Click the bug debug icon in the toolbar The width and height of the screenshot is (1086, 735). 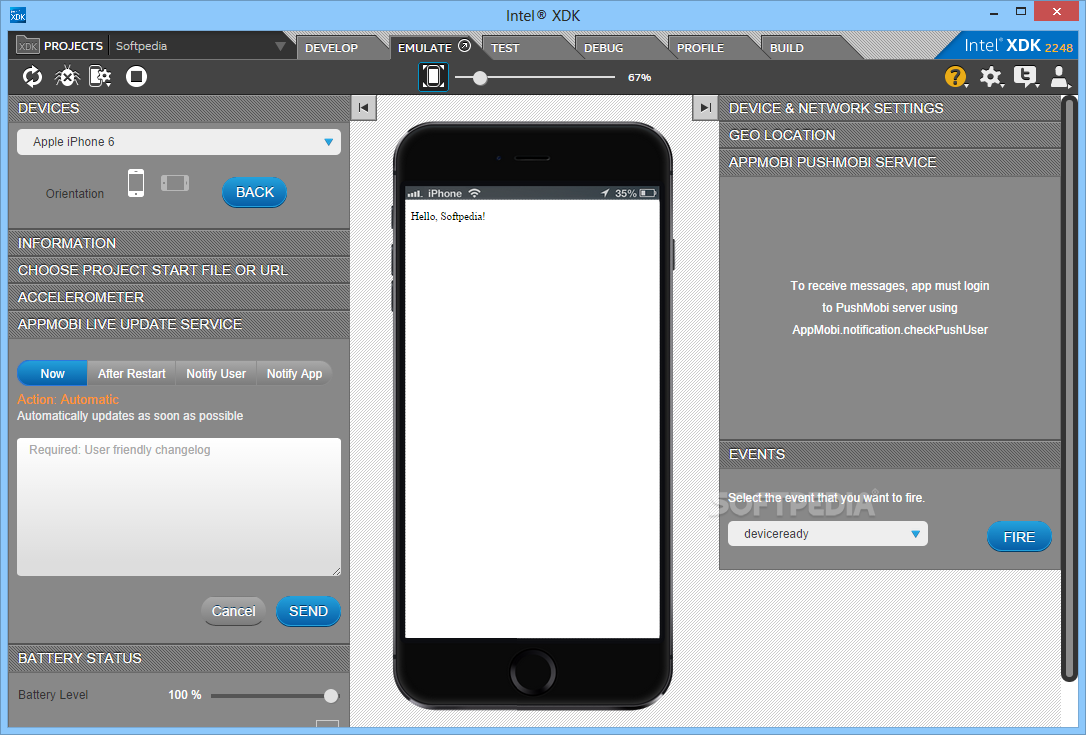(67, 76)
